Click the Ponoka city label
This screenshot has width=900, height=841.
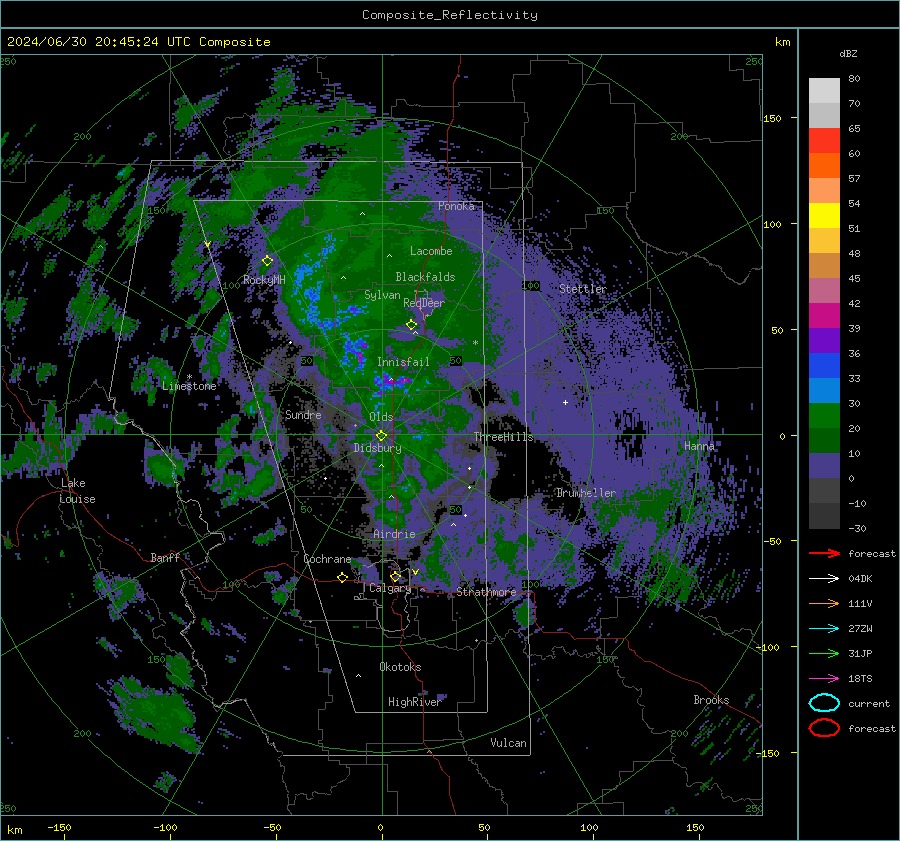456,206
